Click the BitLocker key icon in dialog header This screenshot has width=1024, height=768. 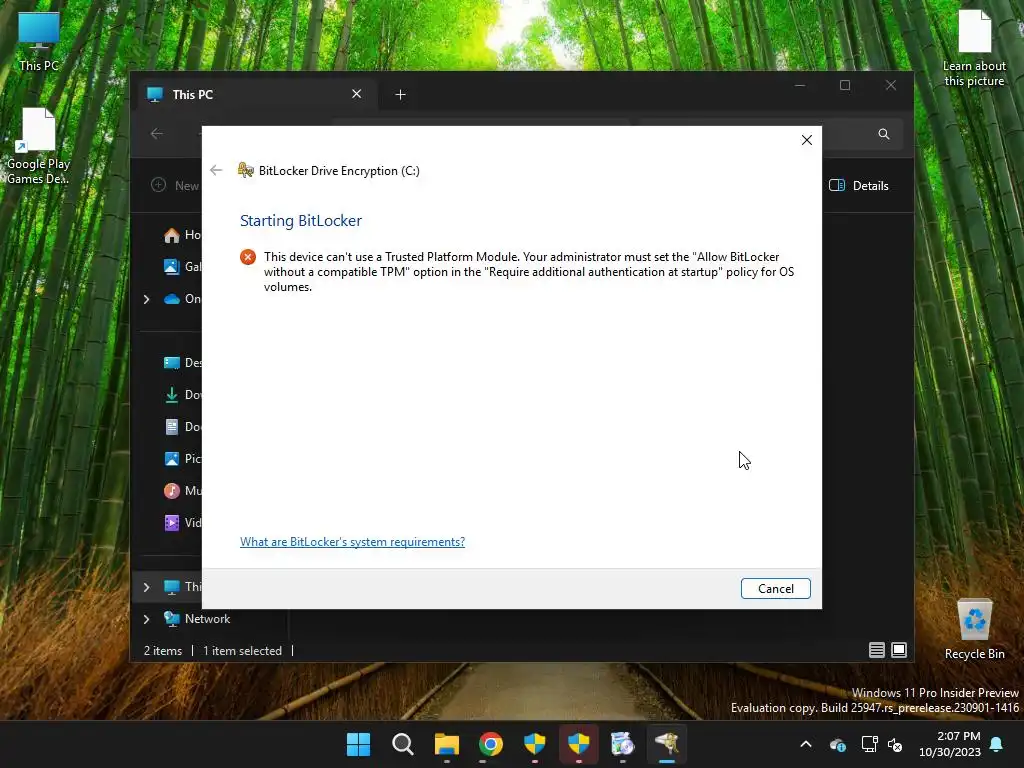coord(246,170)
